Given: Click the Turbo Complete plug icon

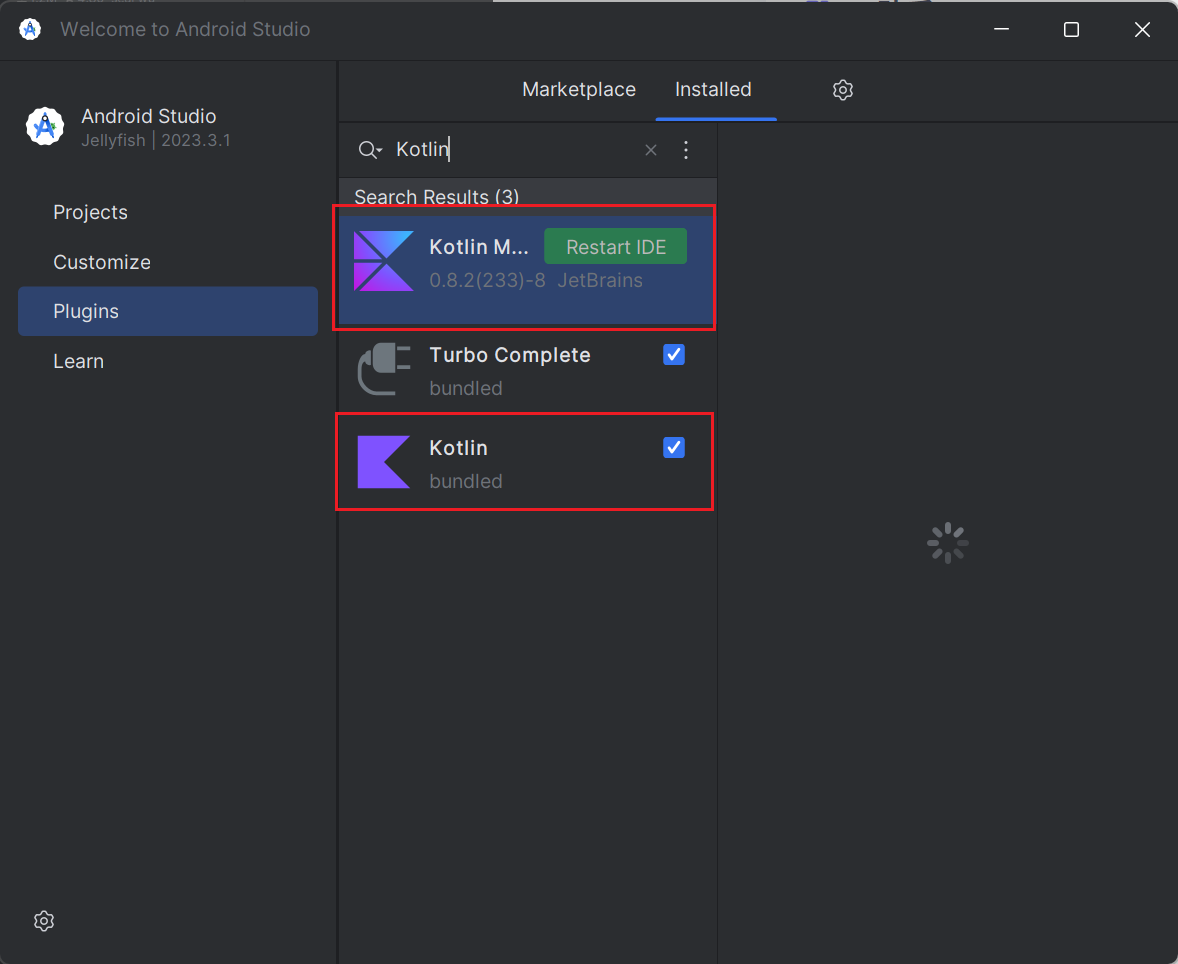Looking at the screenshot, I should tap(384, 369).
